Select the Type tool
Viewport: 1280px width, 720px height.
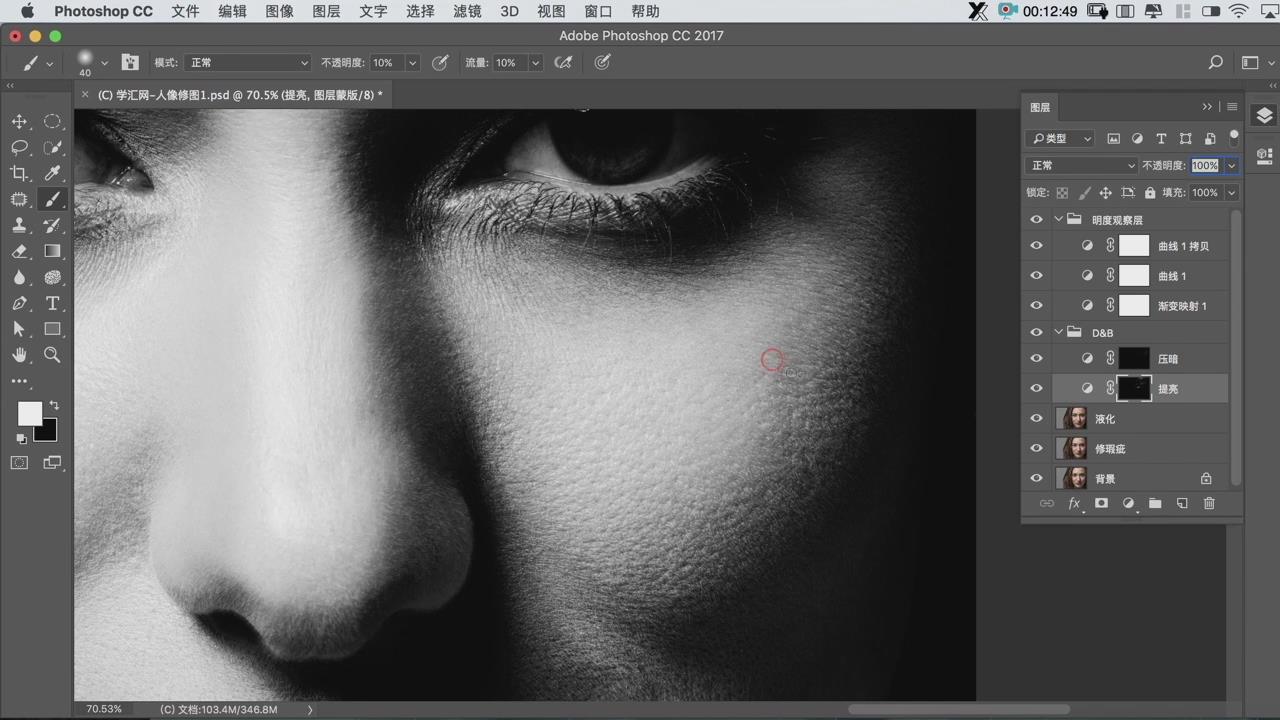coord(53,303)
